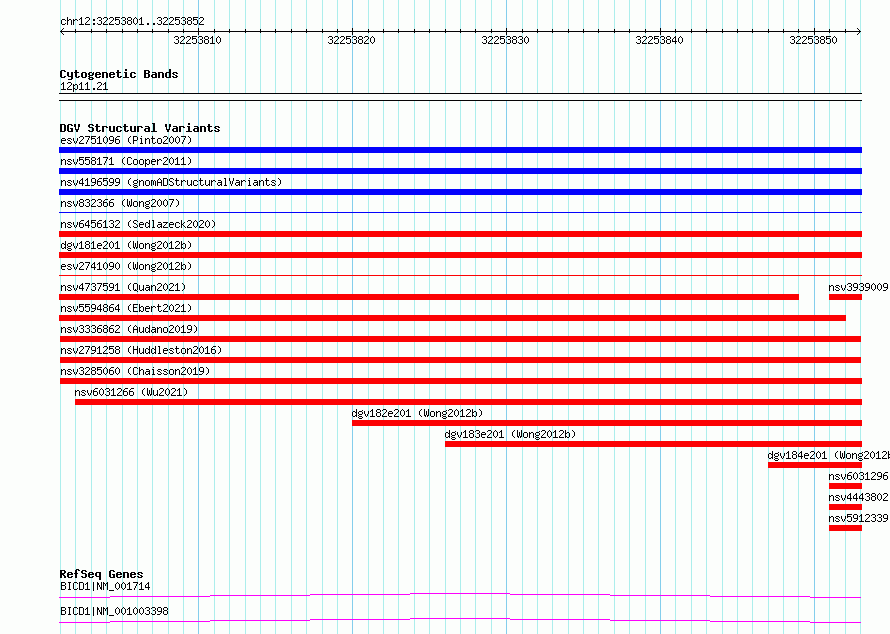Click ruler position 32253830
The image size is (890, 634).
click(505, 40)
